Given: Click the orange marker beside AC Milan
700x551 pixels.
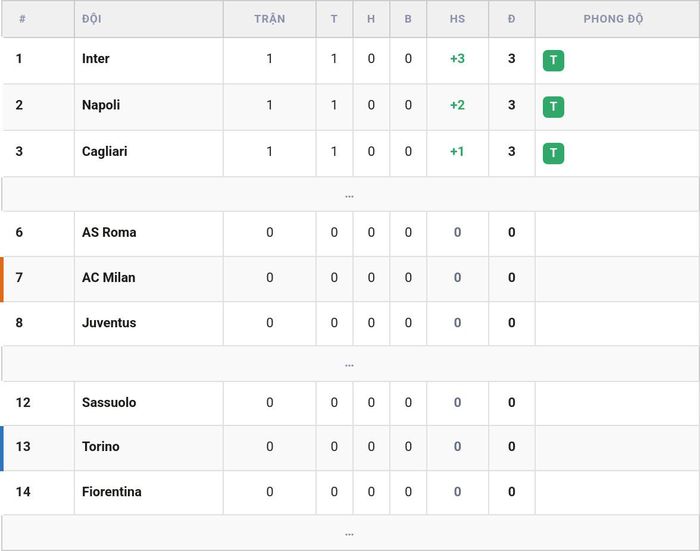Looking at the screenshot, I should click(2, 279).
